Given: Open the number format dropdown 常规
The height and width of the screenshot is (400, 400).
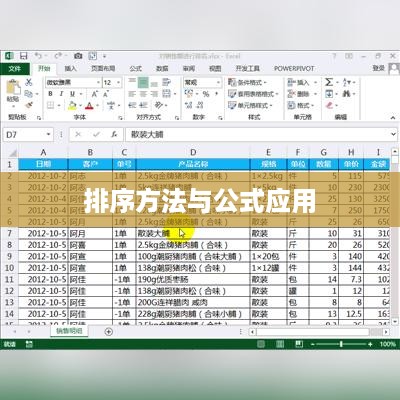Looking at the screenshot, I should coord(218,82).
